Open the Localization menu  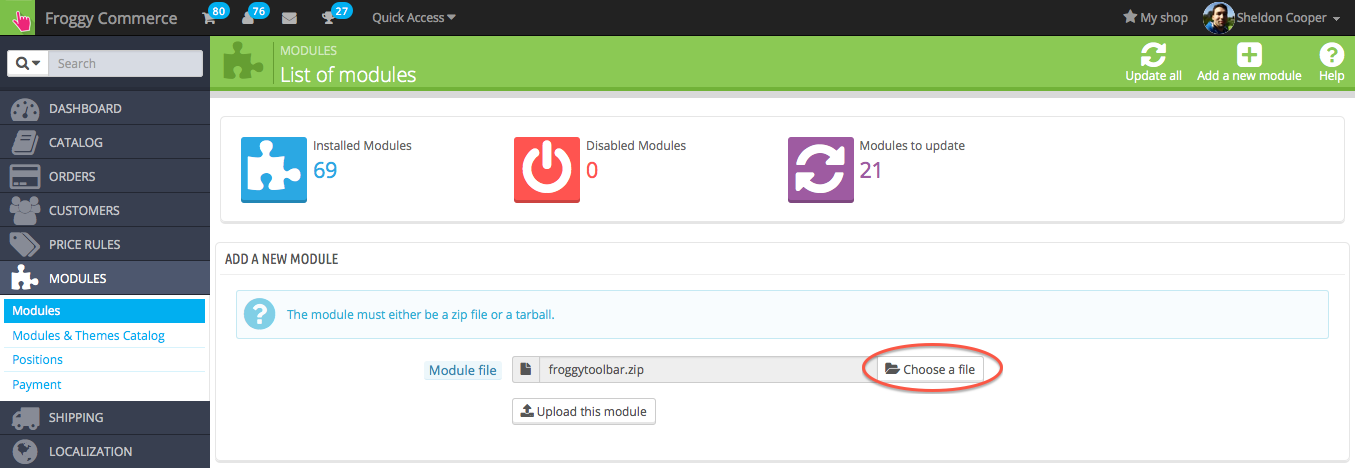point(105,451)
